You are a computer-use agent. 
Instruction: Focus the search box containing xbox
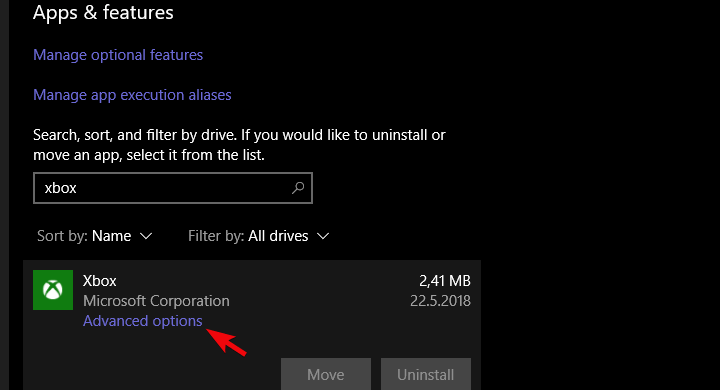coord(173,188)
